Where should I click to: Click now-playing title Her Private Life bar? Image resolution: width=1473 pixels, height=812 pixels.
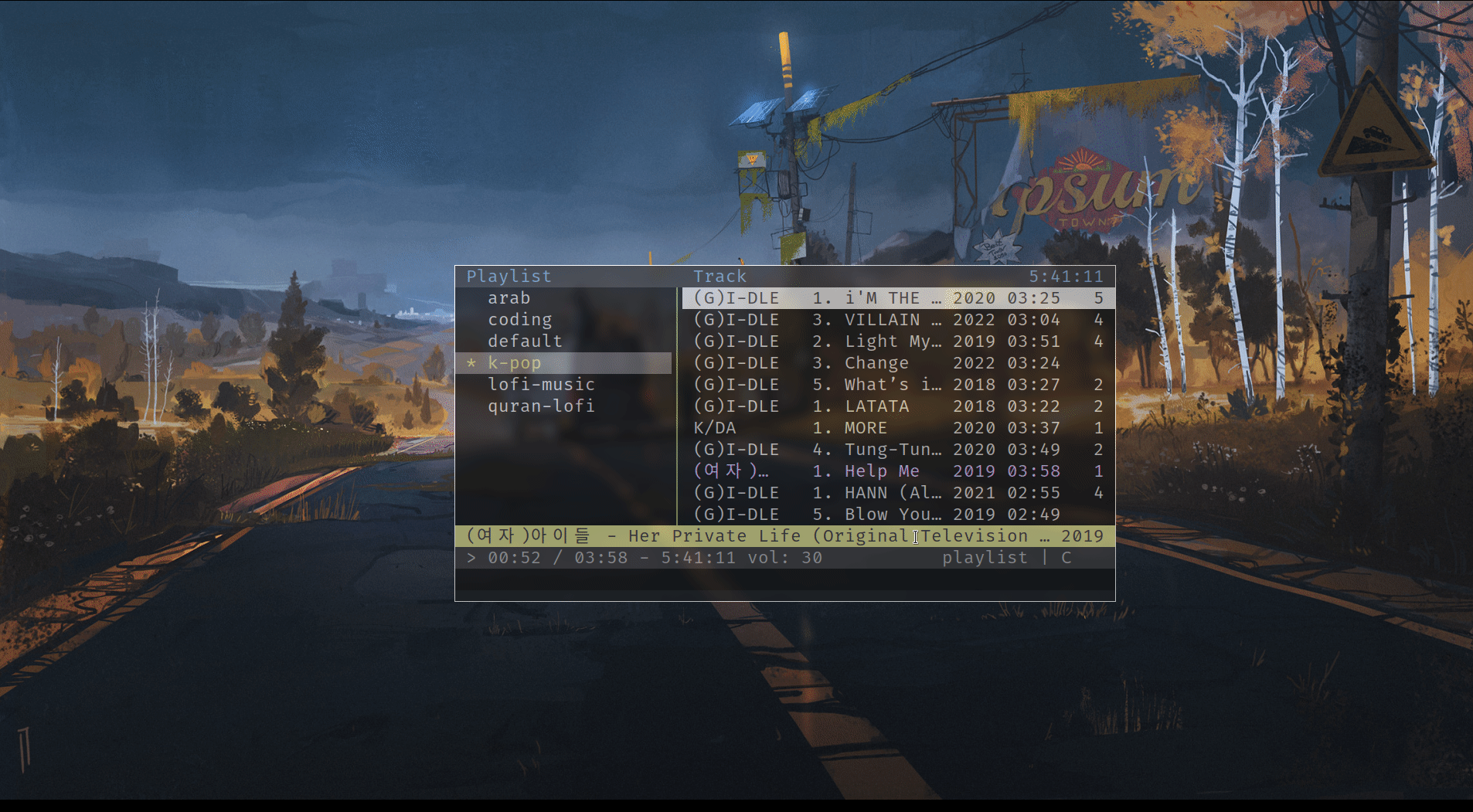coord(784,536)
